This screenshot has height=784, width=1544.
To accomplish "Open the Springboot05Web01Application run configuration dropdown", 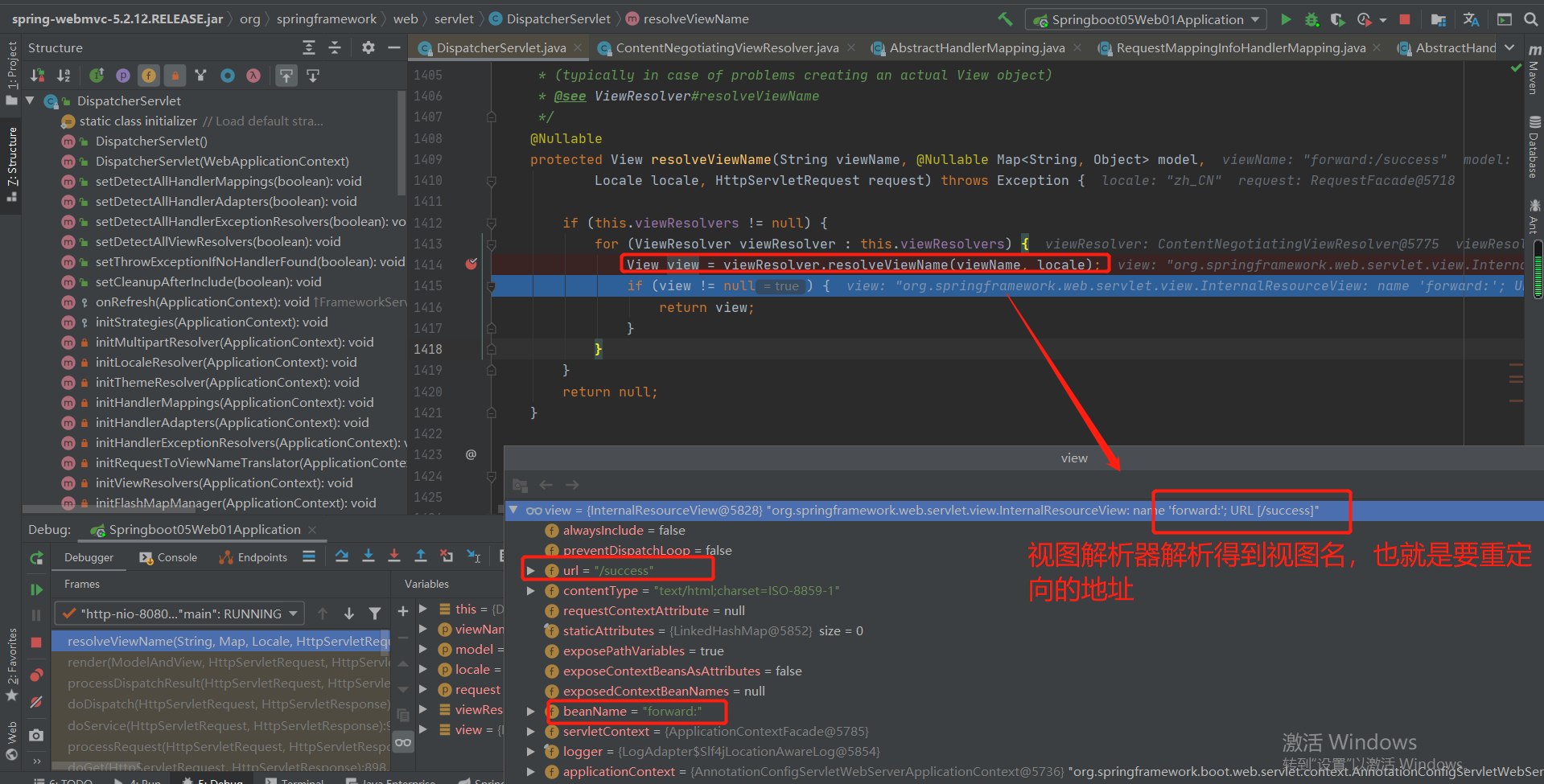I will point(1146,19).
